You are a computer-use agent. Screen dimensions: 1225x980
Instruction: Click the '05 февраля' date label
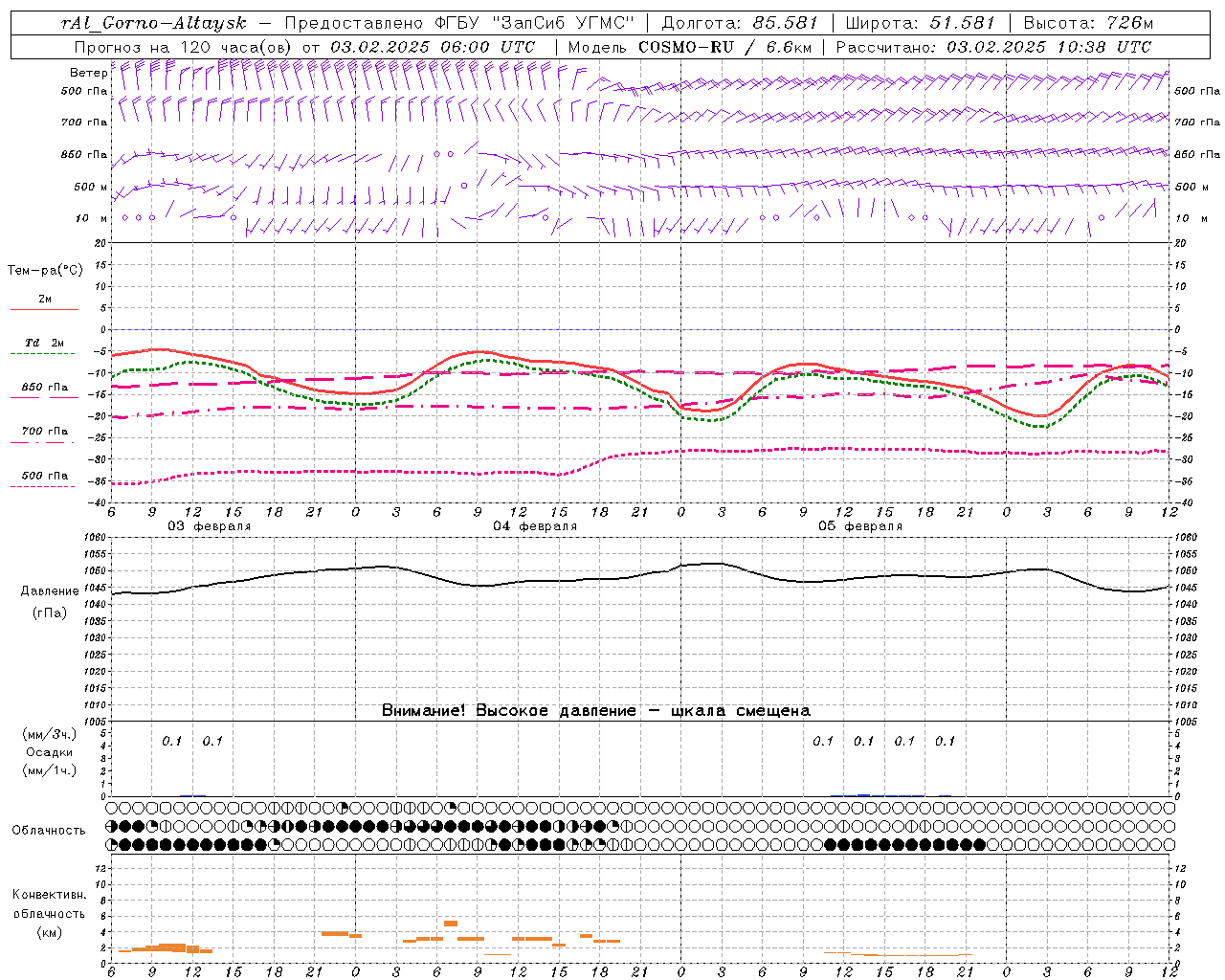coord(860,526)
